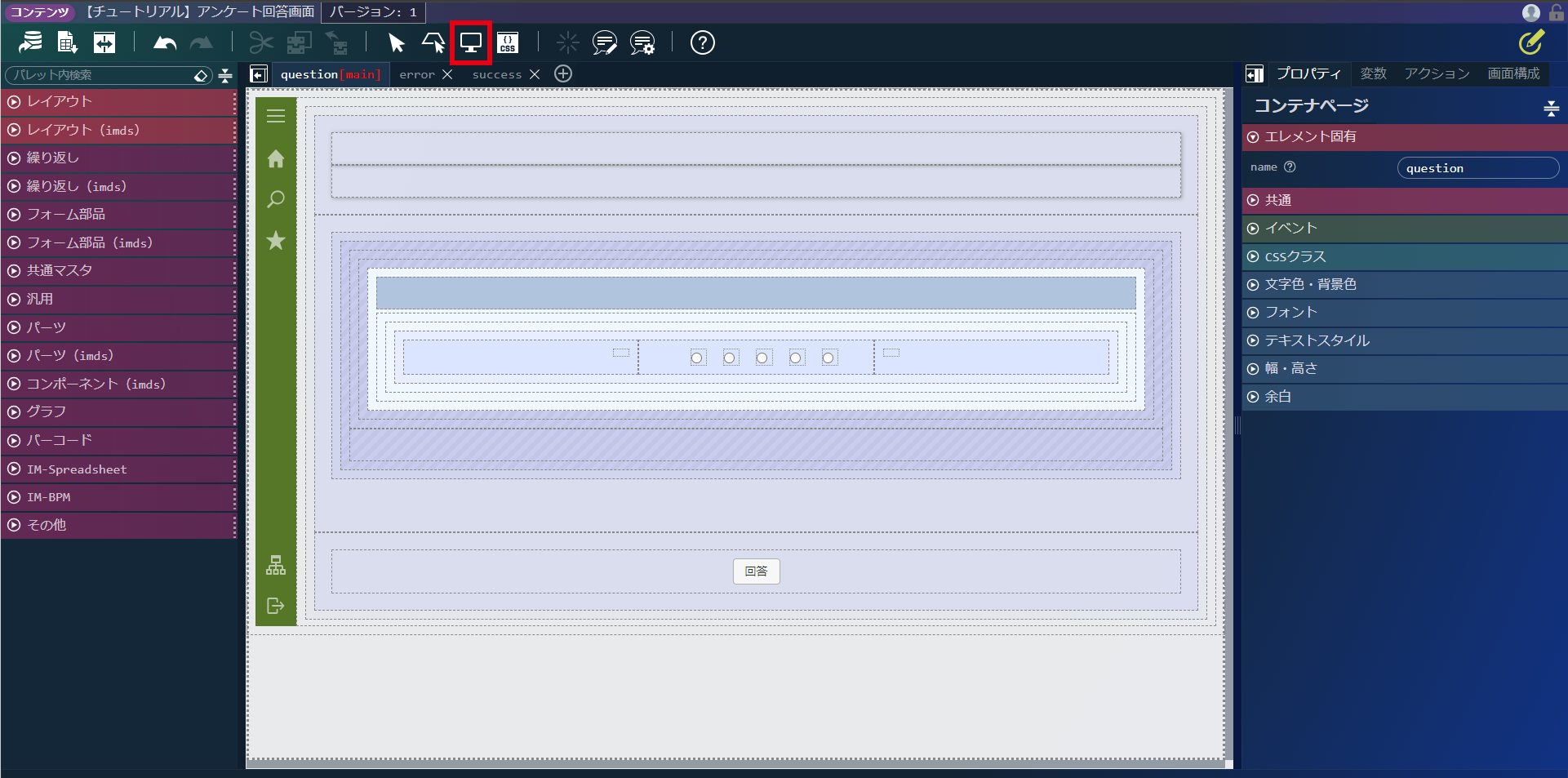Open the CSS editor icon
The image size is (1568, 778).
point(508,42)
